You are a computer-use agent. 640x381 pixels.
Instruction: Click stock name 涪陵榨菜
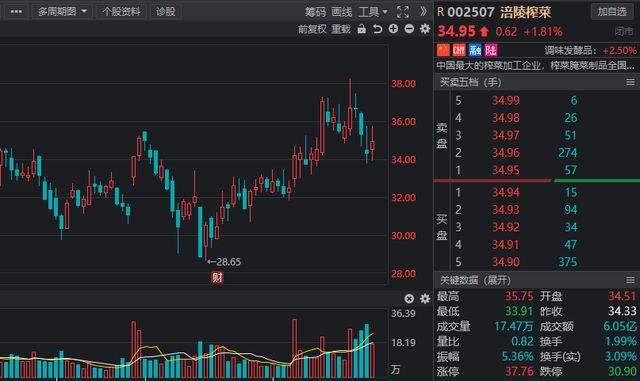pyautogui.click(x=525, y=12)
